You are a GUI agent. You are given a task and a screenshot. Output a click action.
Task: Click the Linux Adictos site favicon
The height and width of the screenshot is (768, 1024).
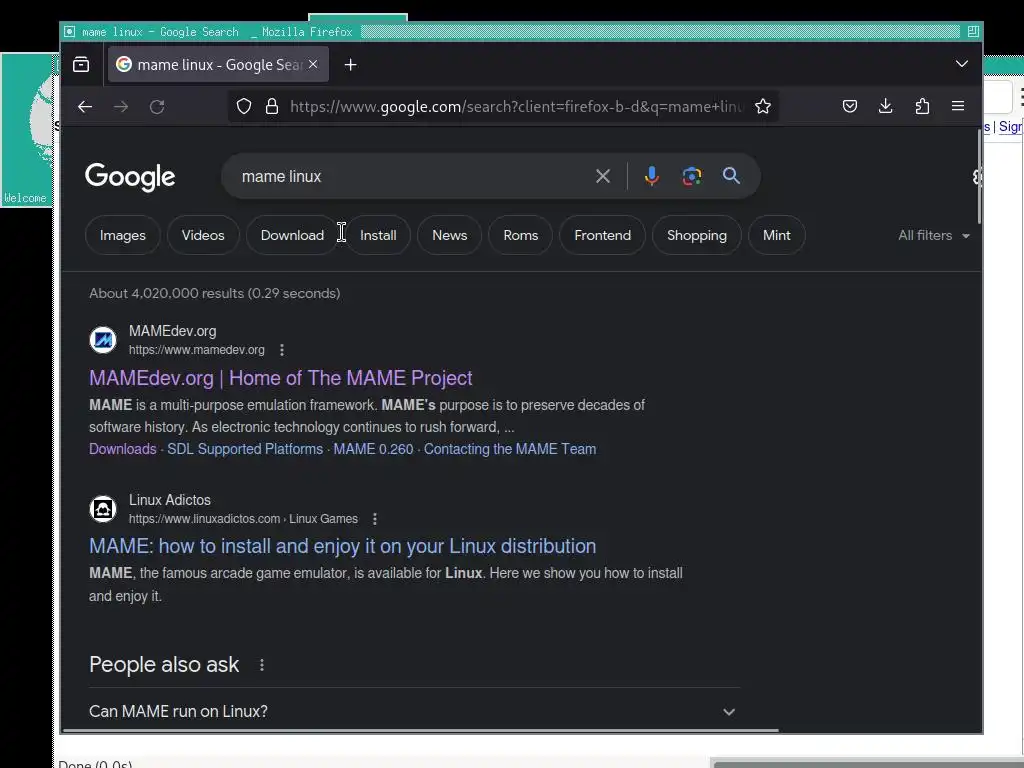[x=103, y=509]
